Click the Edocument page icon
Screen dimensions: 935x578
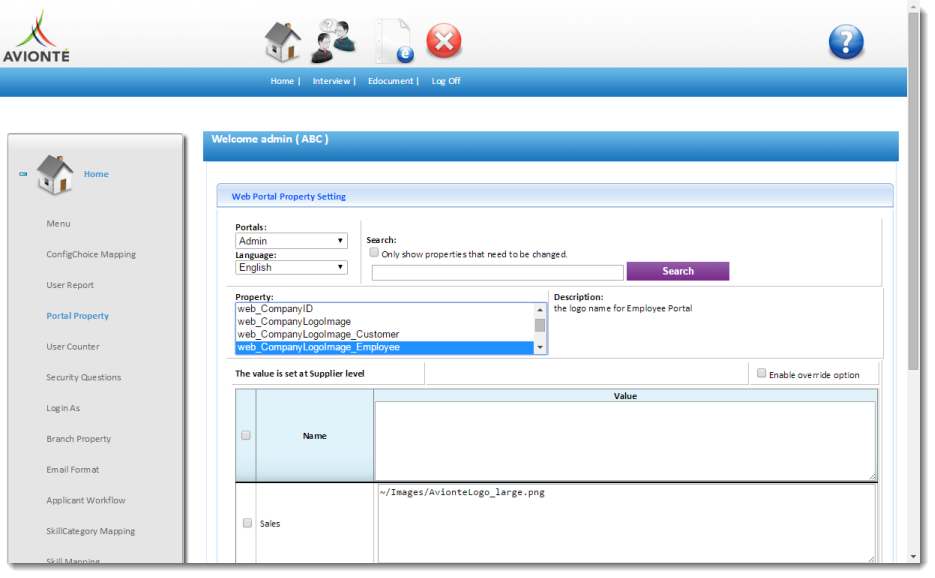[x=393, y=42]
